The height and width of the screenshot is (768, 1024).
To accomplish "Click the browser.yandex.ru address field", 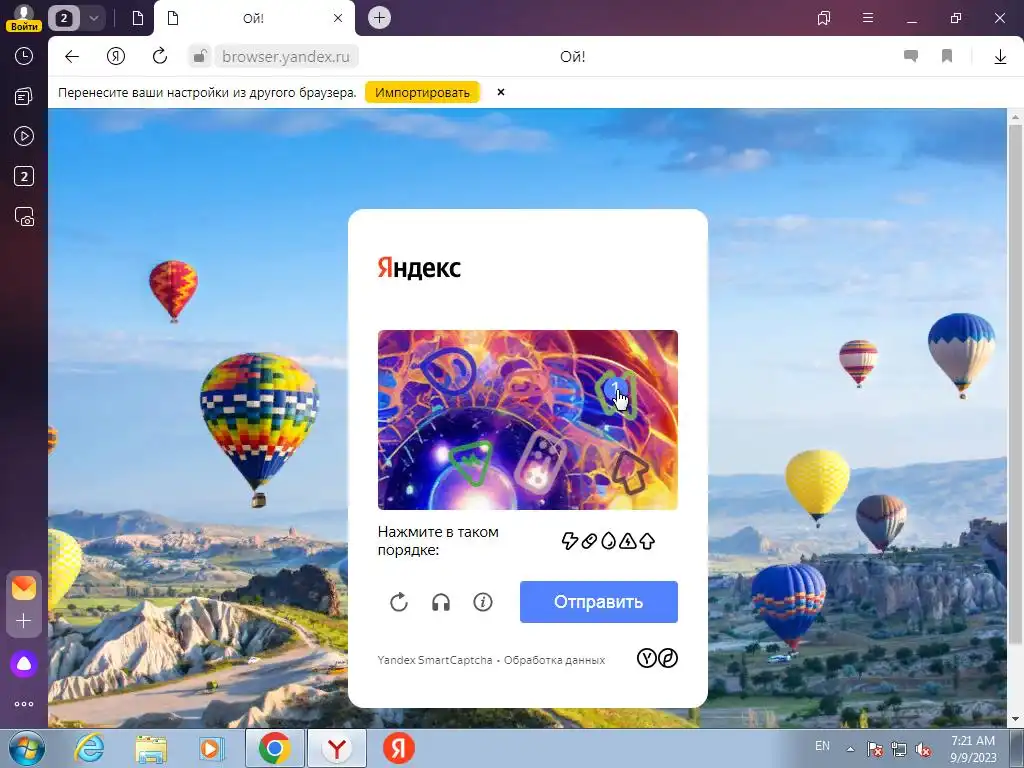I will pos(286,57).
